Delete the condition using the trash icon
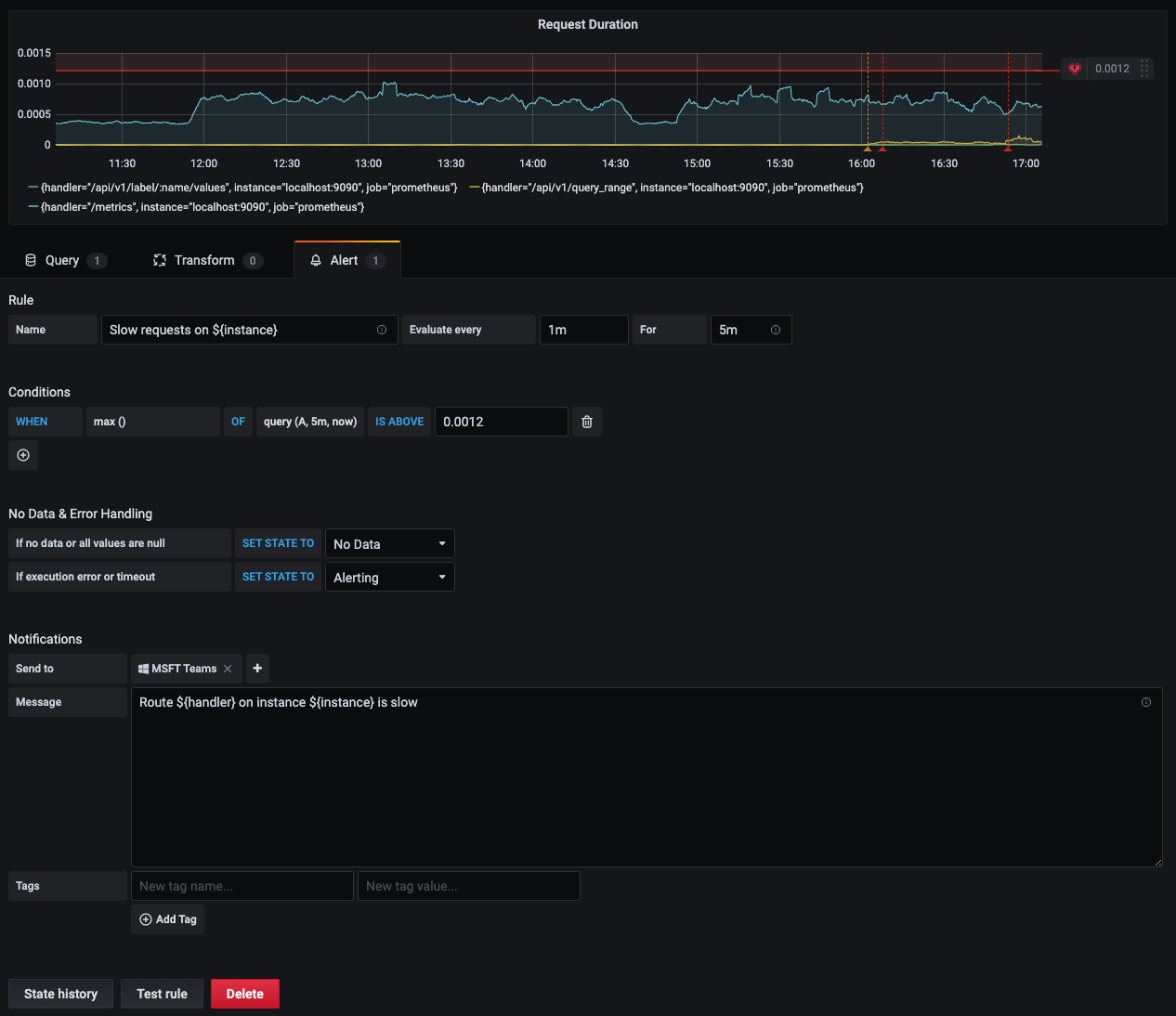The image size is (1176, 1016). 586,422
